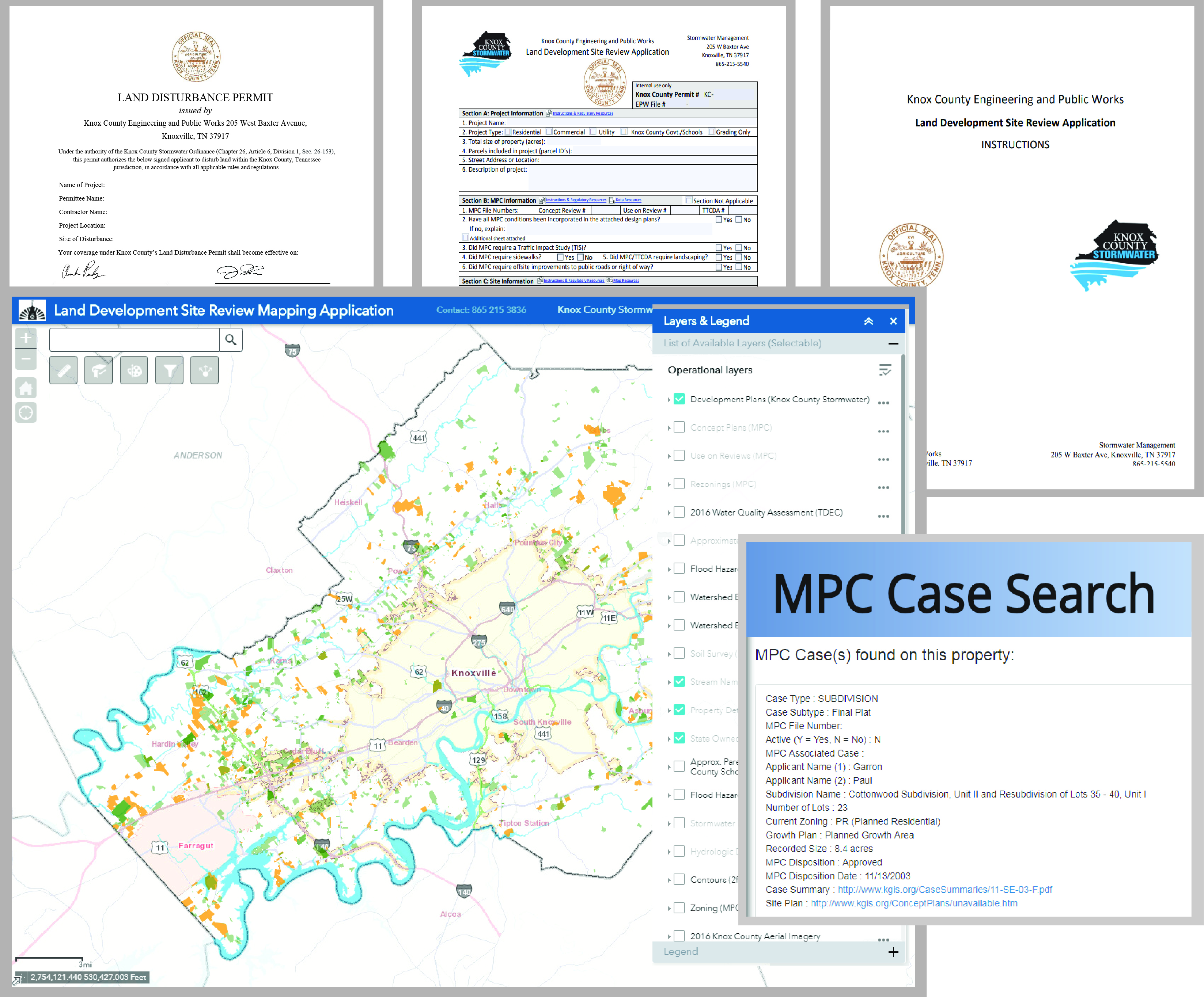
Task: Expand the Legend section plus sign
Action: coord(893,952)
